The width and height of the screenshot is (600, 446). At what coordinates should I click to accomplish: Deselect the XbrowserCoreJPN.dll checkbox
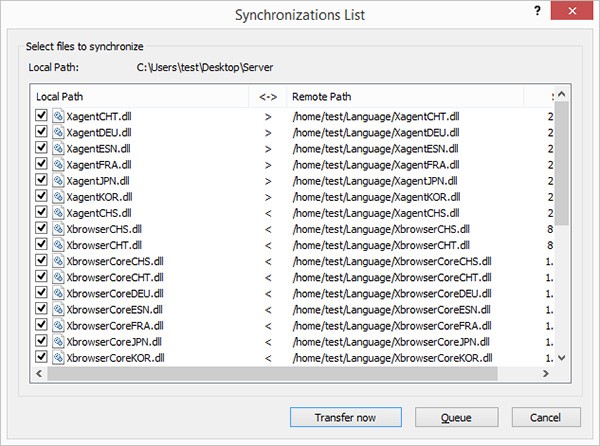click(x=41, y=341)
